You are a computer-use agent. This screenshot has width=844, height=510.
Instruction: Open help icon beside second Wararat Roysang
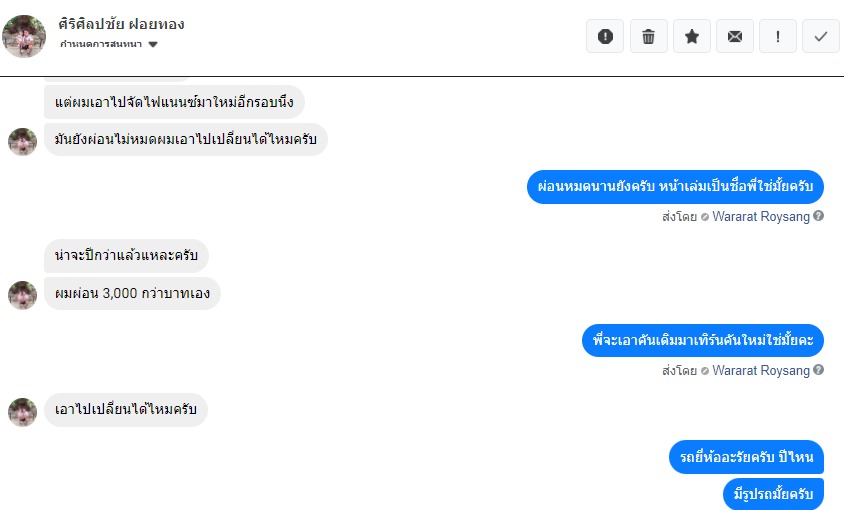click(x=818, y=370)
